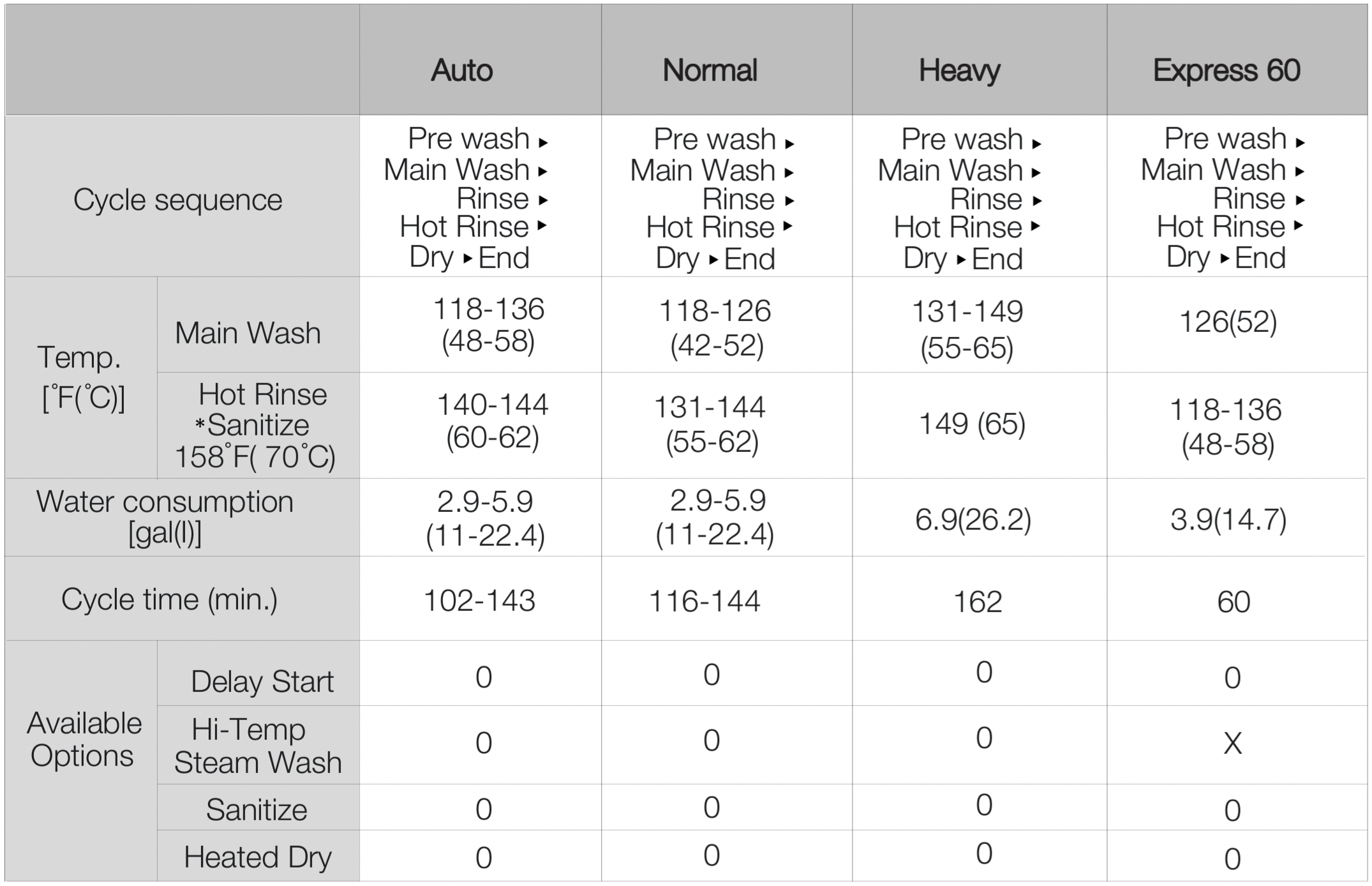
Task: Click the Main Wash temp label
Action: pyautogui.click(x=248, y=333)
